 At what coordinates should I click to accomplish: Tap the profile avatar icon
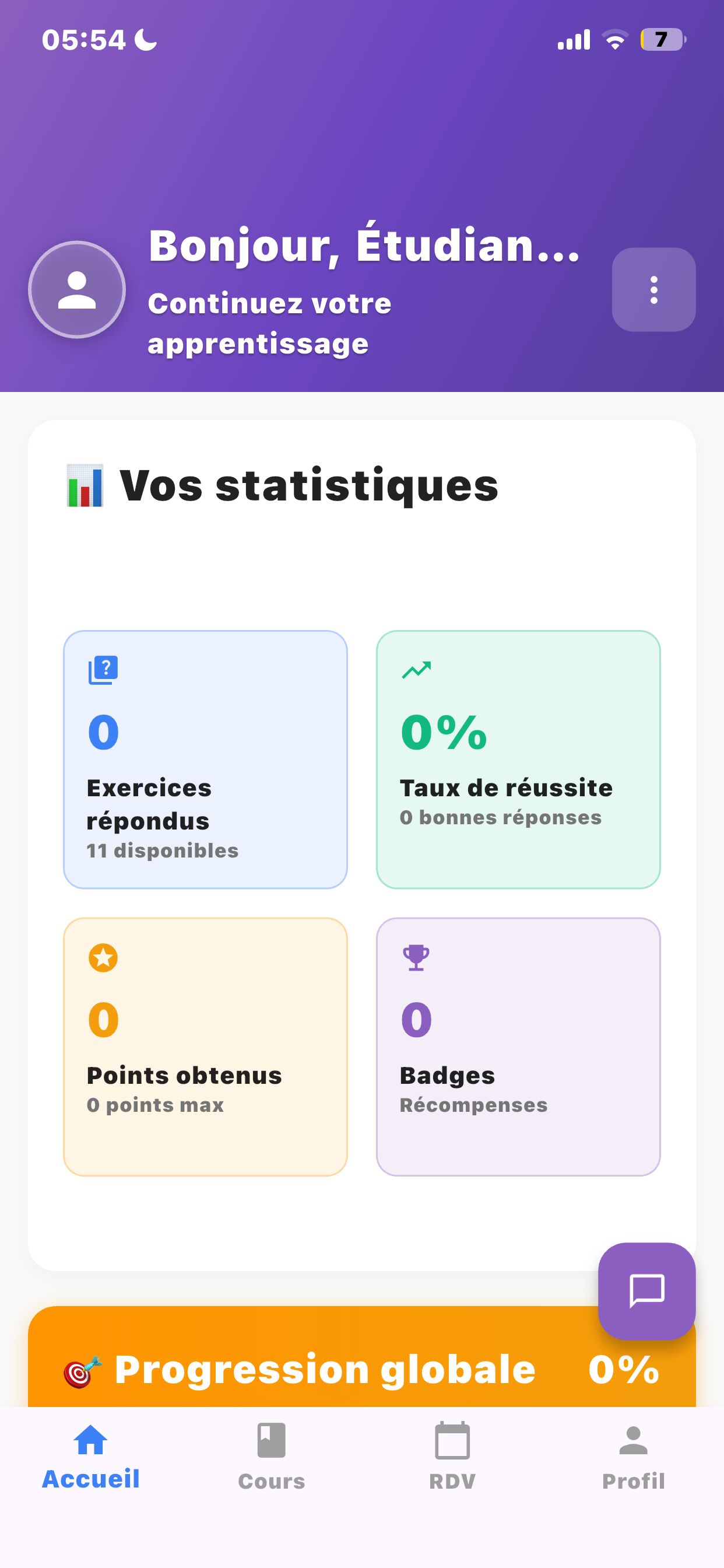click(77, 290)
